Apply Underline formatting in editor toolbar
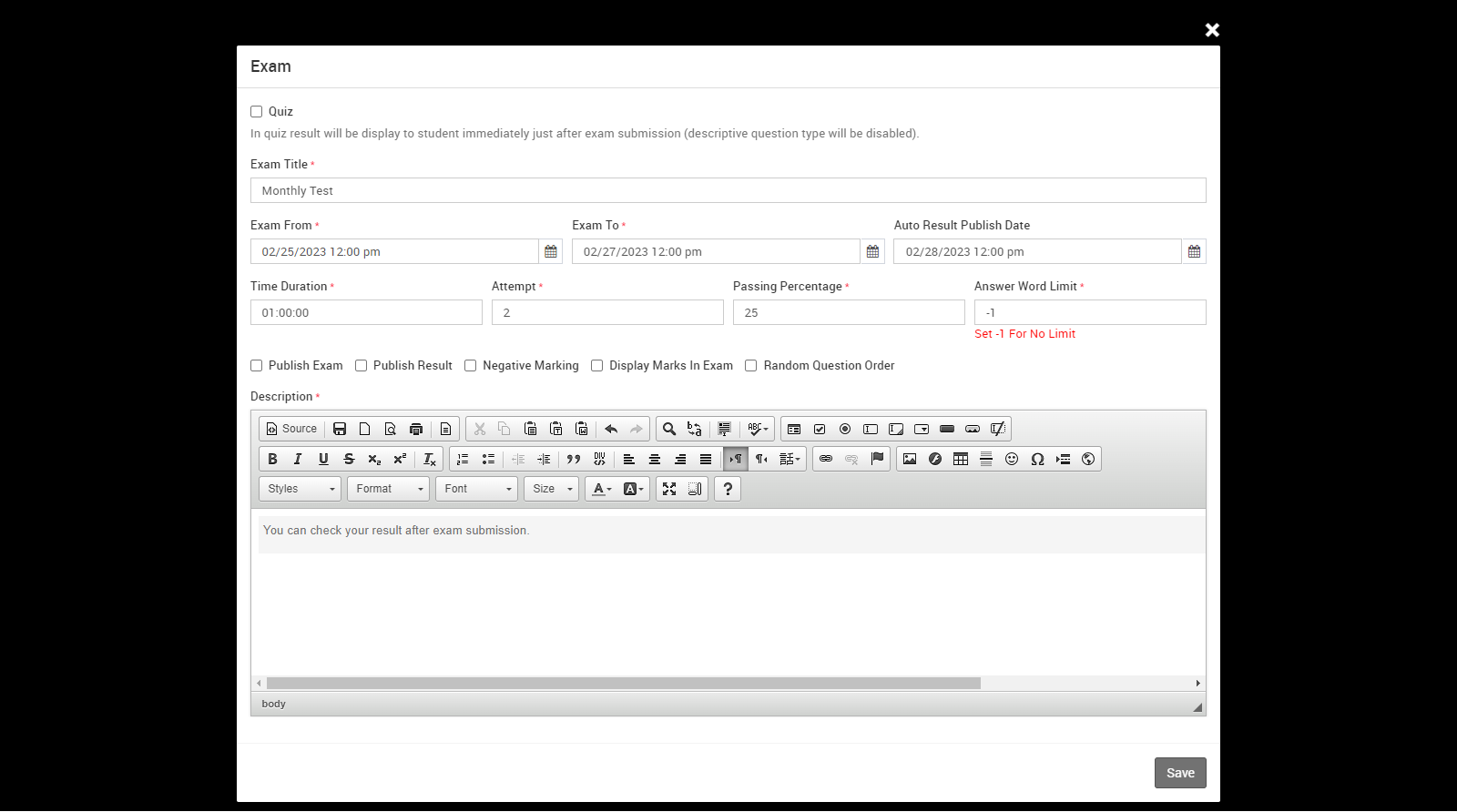Image resolution: width=1457 pixels, height=812 pixels. click(323, 459)
